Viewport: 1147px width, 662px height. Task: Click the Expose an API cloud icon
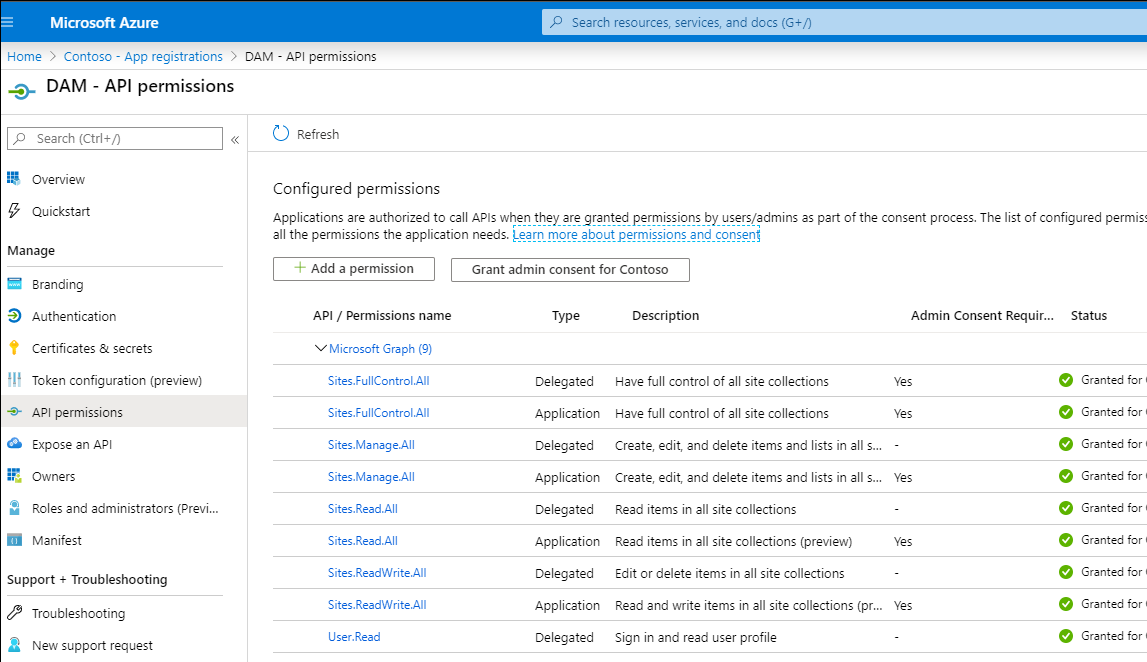coord(14,443)
